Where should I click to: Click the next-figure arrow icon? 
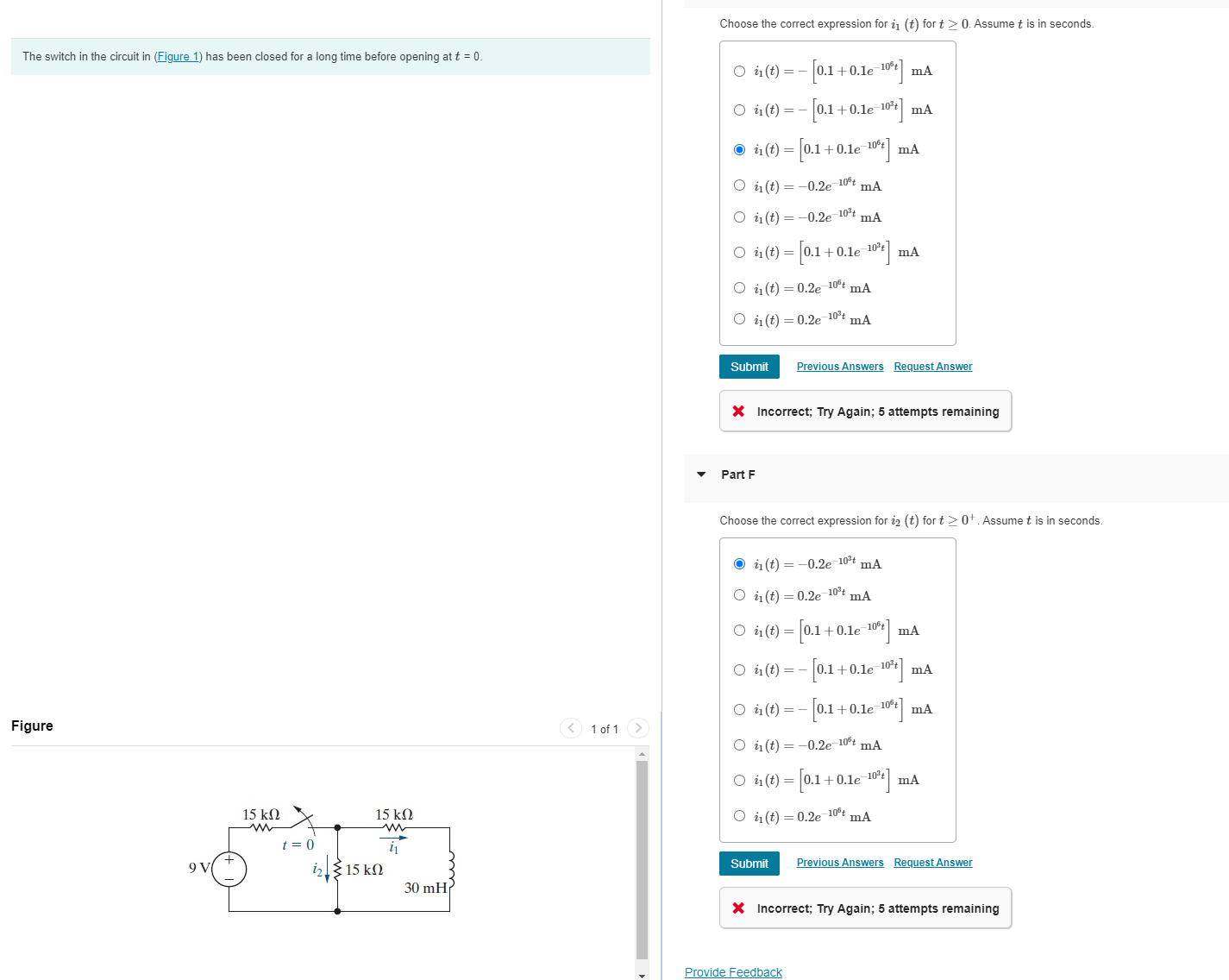[637, 728]
